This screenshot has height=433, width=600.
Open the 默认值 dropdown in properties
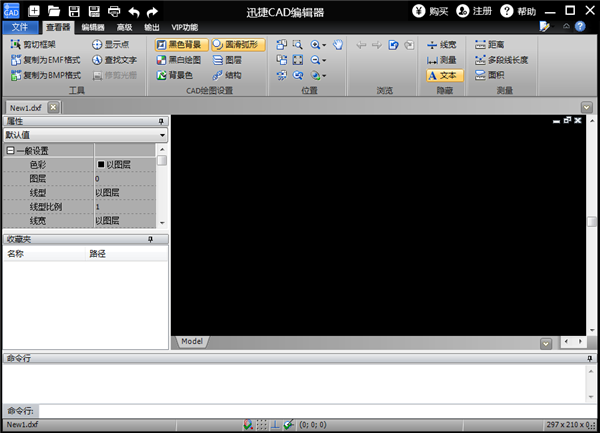(x=162, y=135)
